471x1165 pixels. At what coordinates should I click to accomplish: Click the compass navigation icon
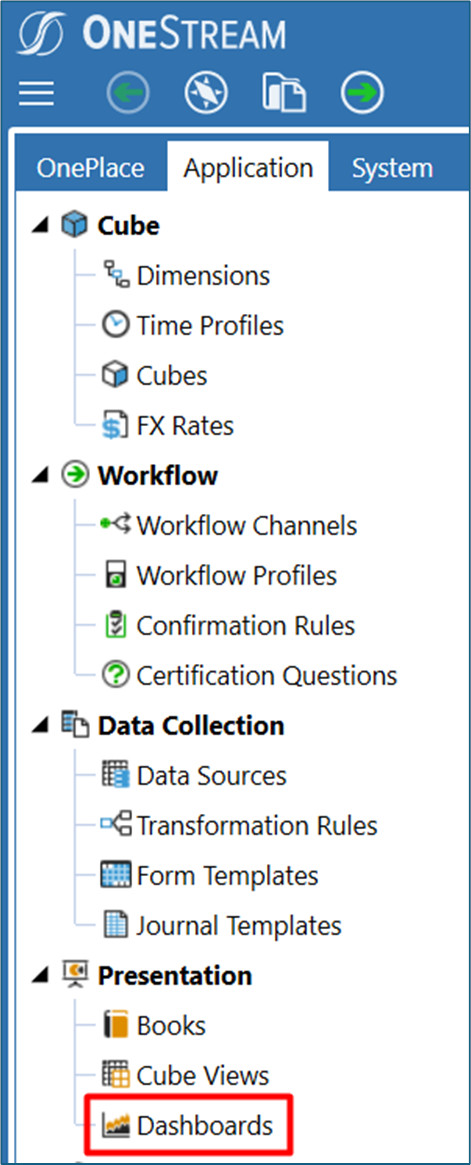[x=205, y=94]
